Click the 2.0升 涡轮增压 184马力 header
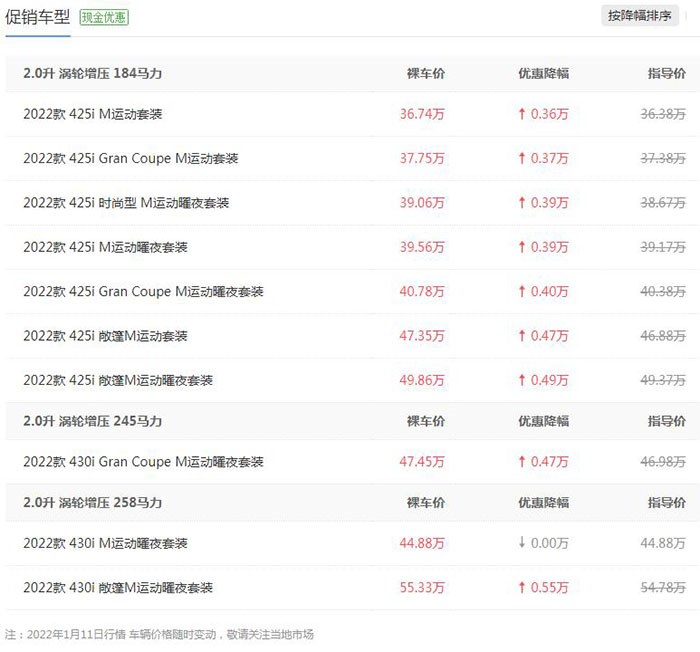Screen dimensions: 700x652 [92, 73]
